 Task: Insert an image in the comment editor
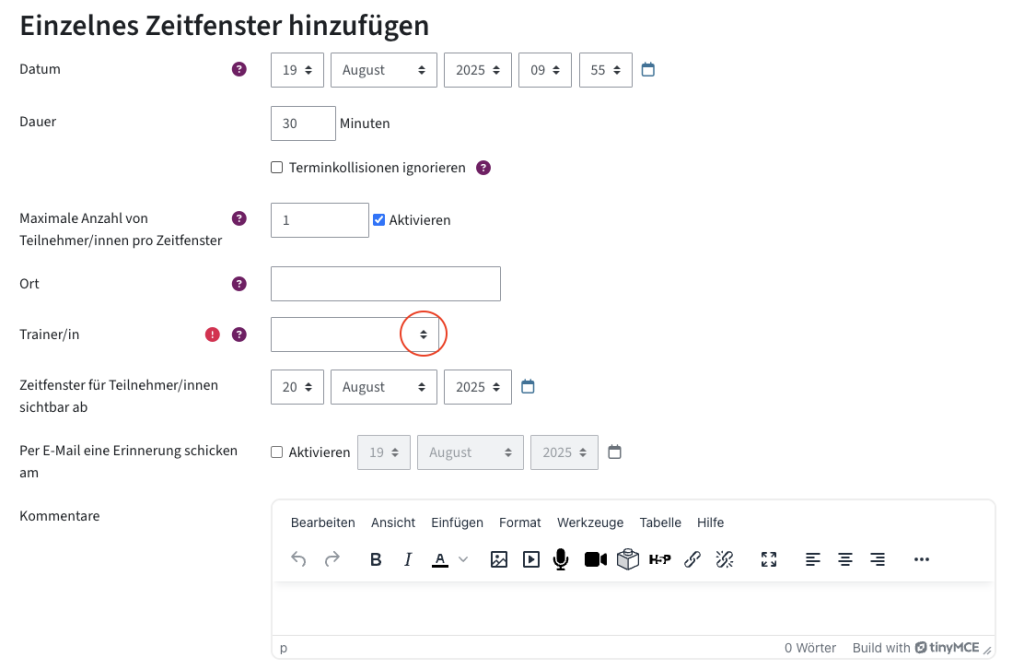pyautogui.click(x=499, y=559)
